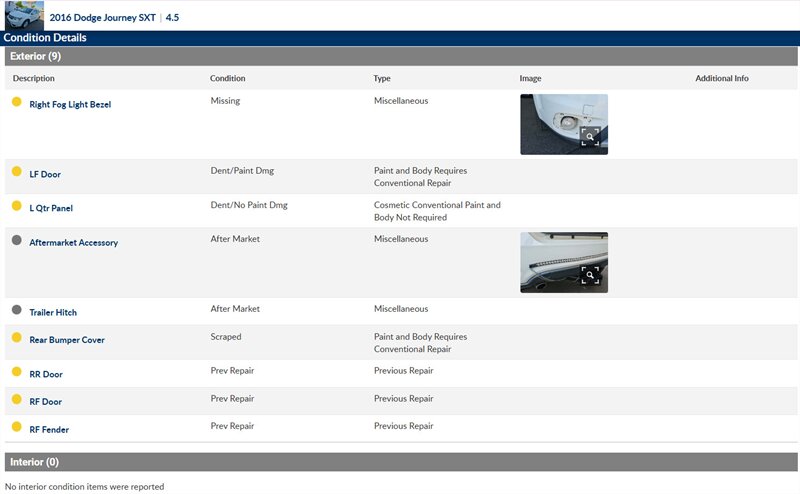Click gray status dot beside Trailer Hitch
Viewport: 800px width, 494px height.
pyautogui.click(x=16, y=311)
